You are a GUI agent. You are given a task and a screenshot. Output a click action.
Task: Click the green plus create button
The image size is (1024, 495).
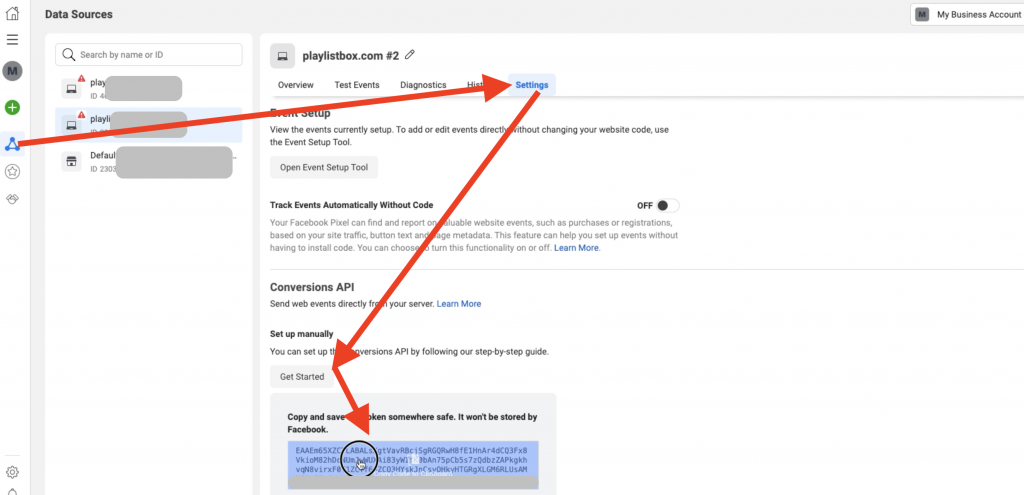(x=13, y=108)
